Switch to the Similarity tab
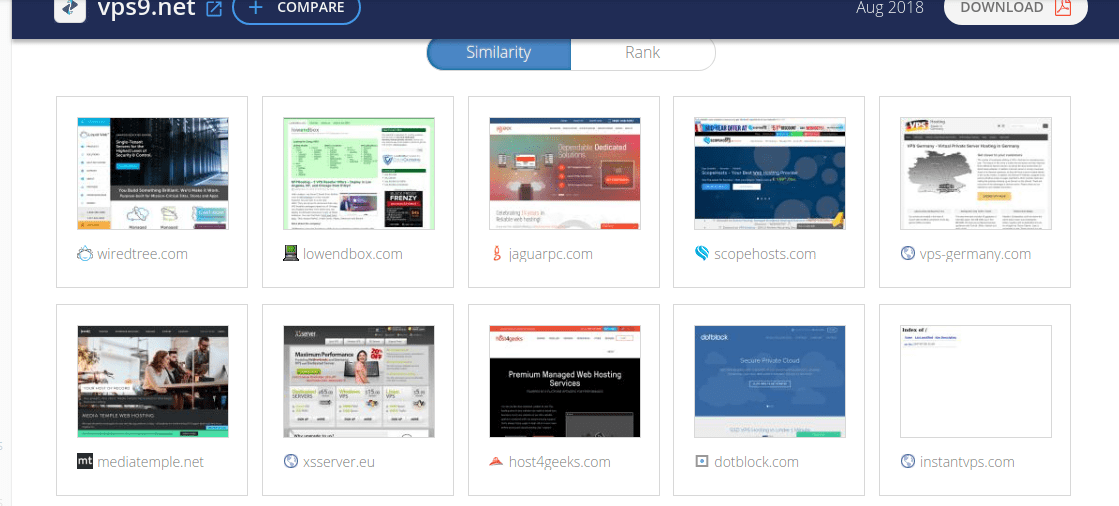 pyautogui.click(x=499, y=53)
